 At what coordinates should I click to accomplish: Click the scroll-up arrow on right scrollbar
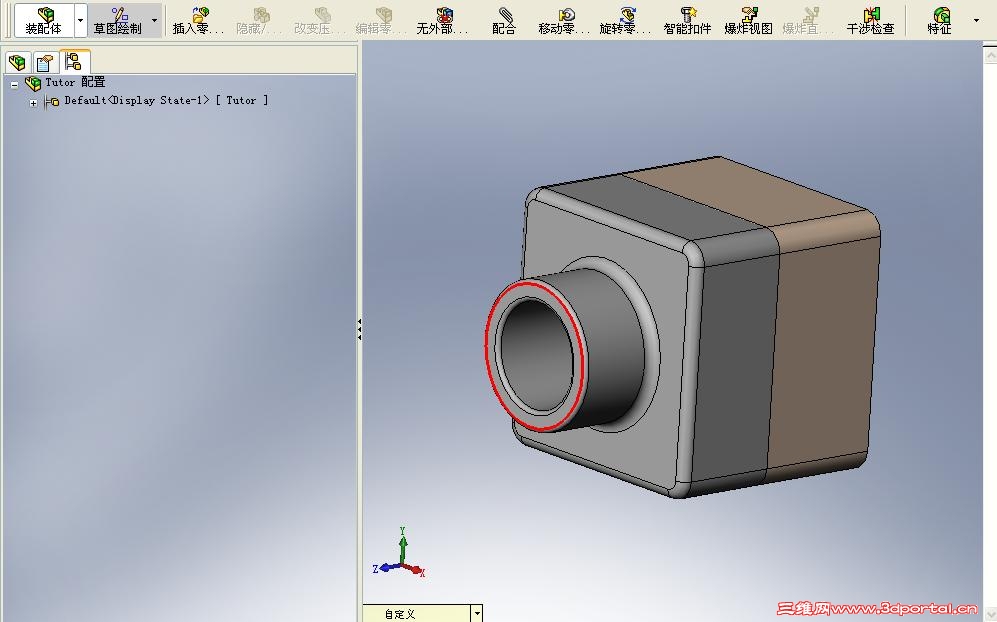tap(990, 55)
